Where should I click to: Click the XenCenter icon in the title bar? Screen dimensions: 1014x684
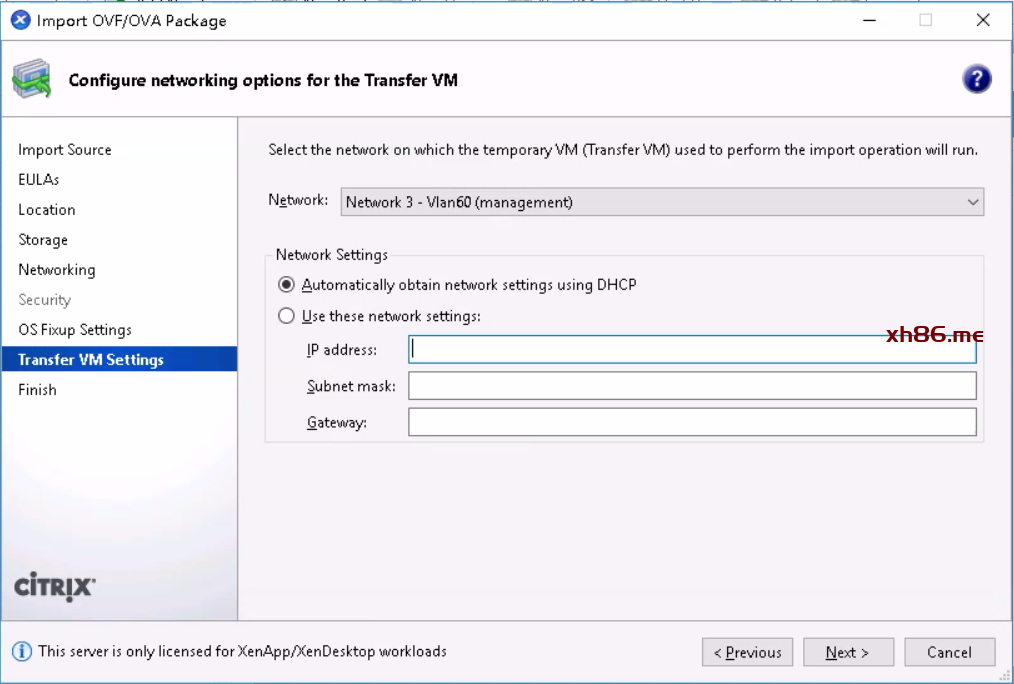tap(20, 20)
